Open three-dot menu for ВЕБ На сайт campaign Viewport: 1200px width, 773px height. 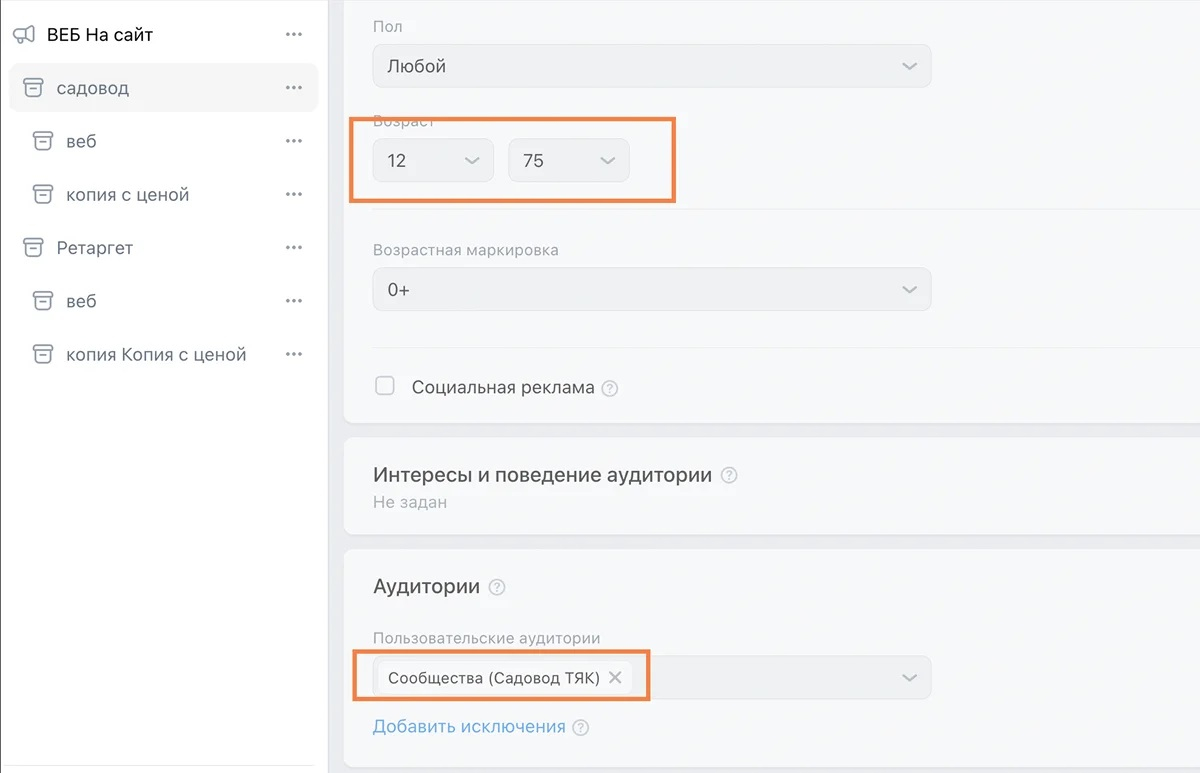(x=293, y=35)
